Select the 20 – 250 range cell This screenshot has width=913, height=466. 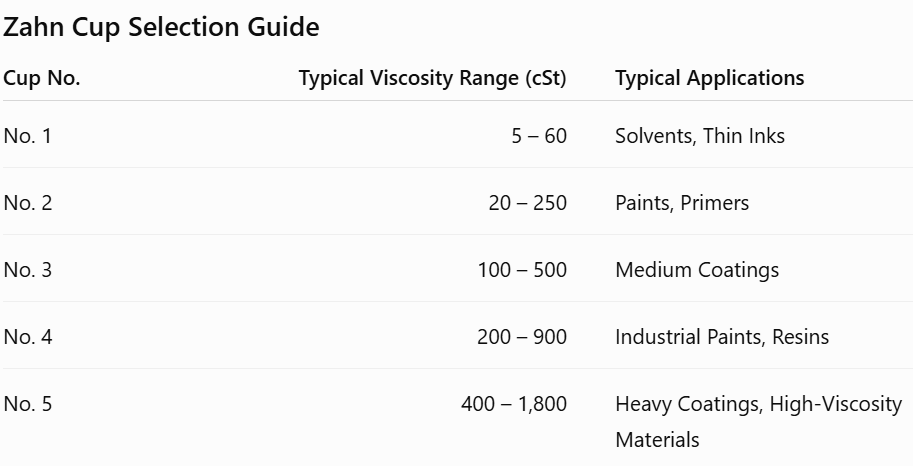pos(528,203)
